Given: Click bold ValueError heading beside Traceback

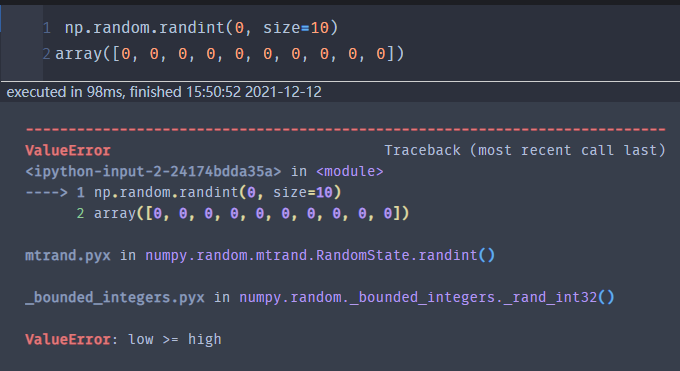Looking at the screenshot, I should 68,151.
